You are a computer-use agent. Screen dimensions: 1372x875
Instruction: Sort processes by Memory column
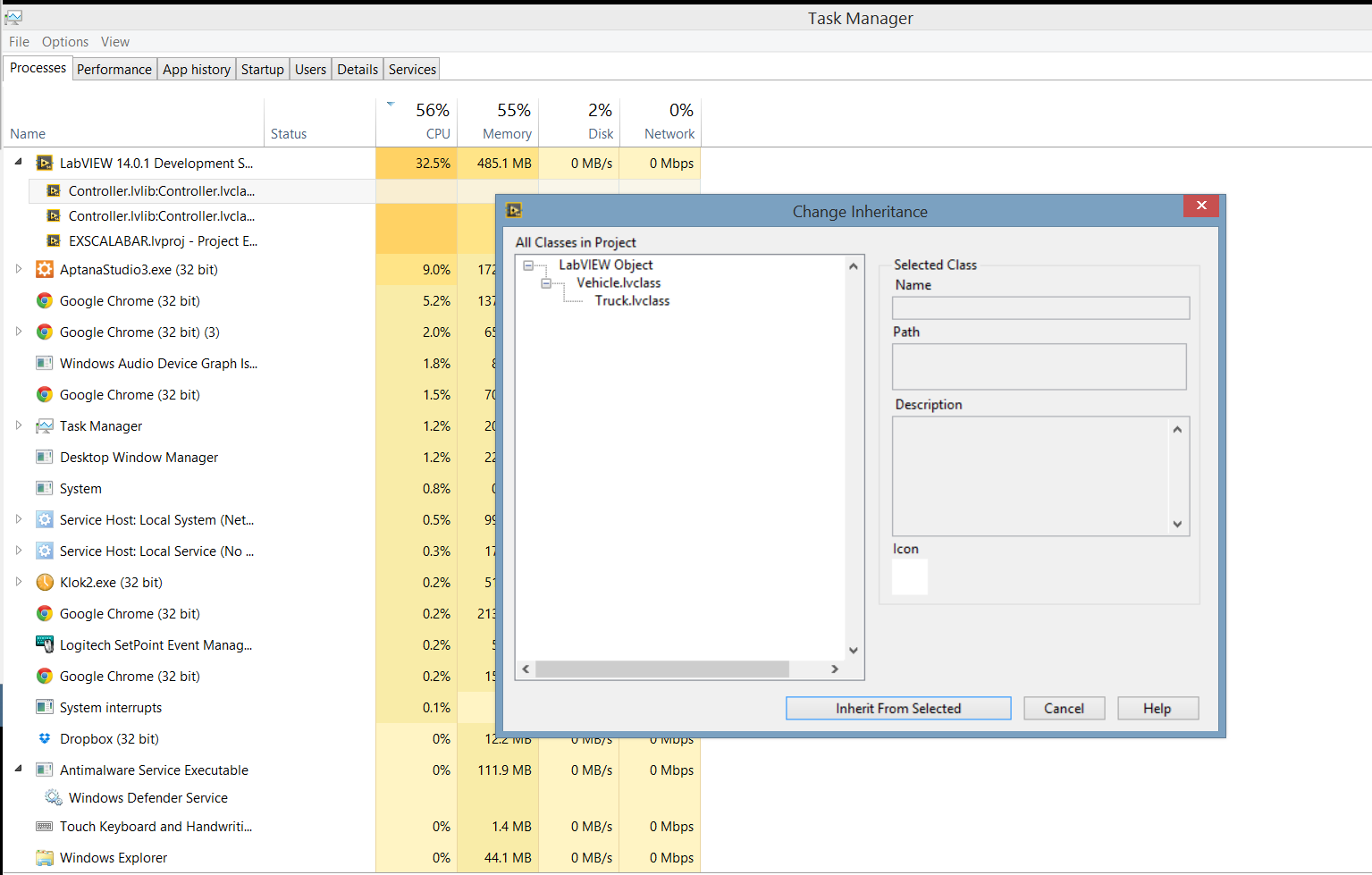pos(498,122)
